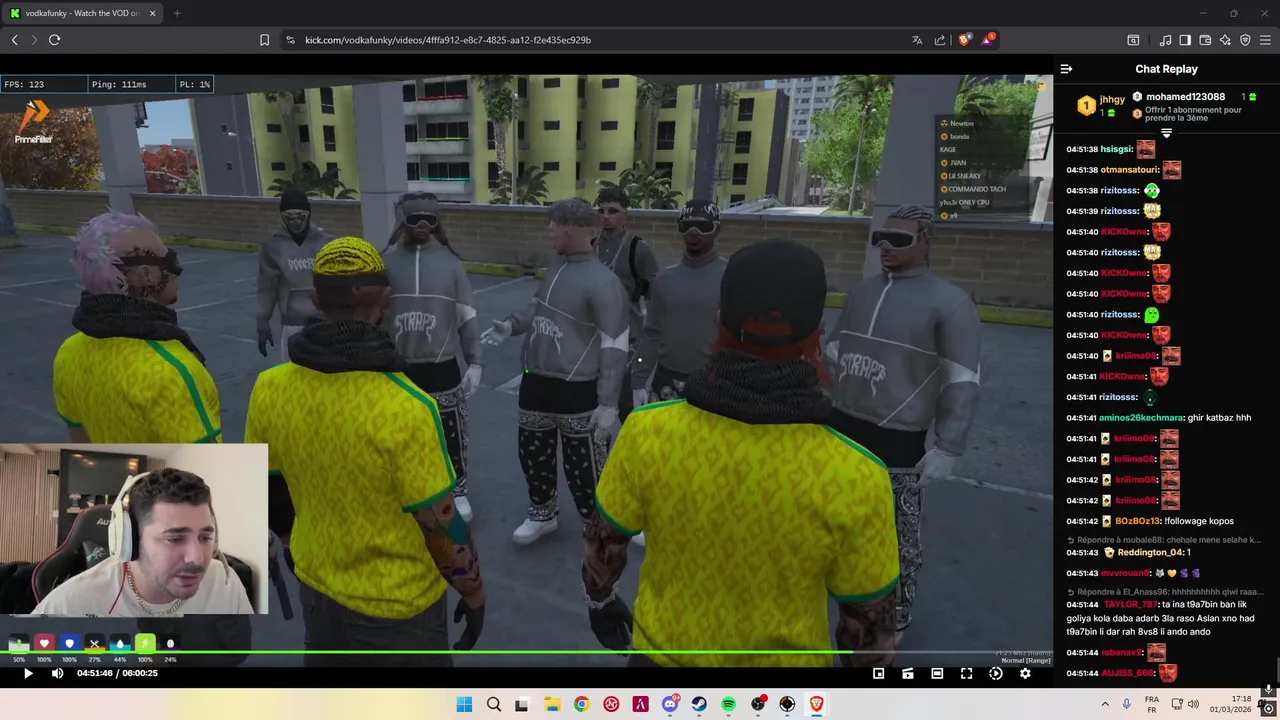Switch to Brave on the taskbar

click(x=817, y=704)
